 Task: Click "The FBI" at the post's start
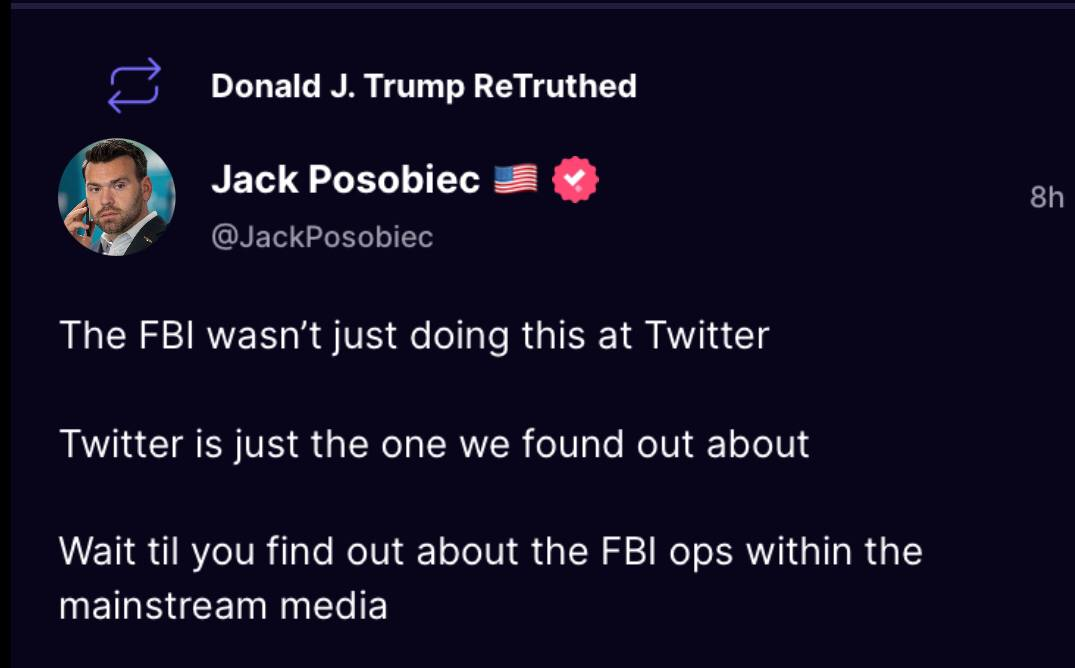point(131,335)
